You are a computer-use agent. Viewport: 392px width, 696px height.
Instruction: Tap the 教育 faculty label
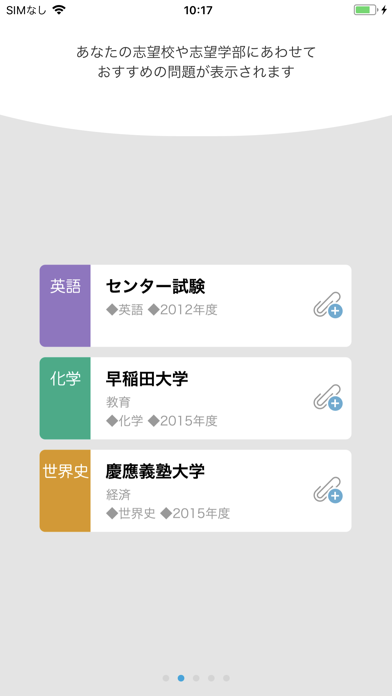pos(119,403)
